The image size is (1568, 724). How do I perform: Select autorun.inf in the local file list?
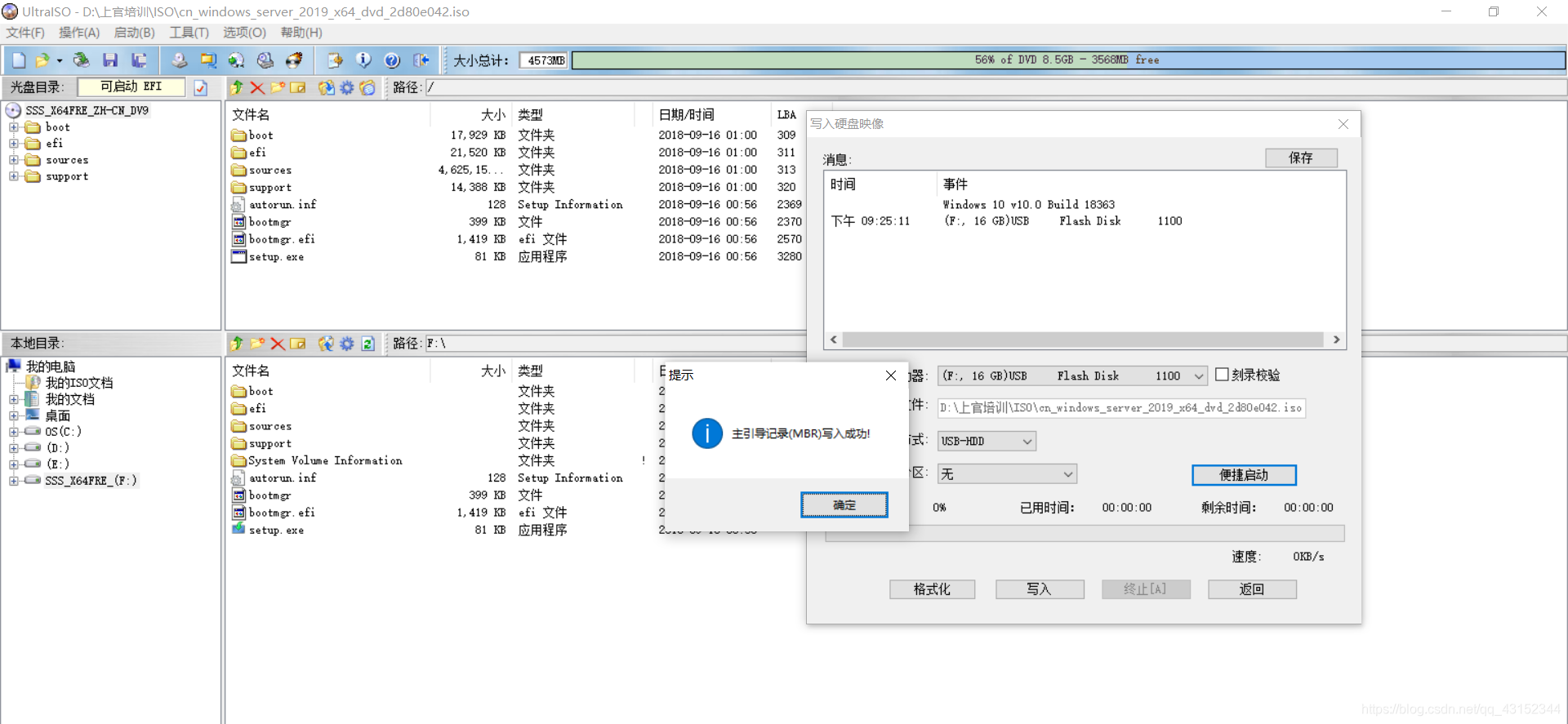pyautogui.click(x=283, y=478)
